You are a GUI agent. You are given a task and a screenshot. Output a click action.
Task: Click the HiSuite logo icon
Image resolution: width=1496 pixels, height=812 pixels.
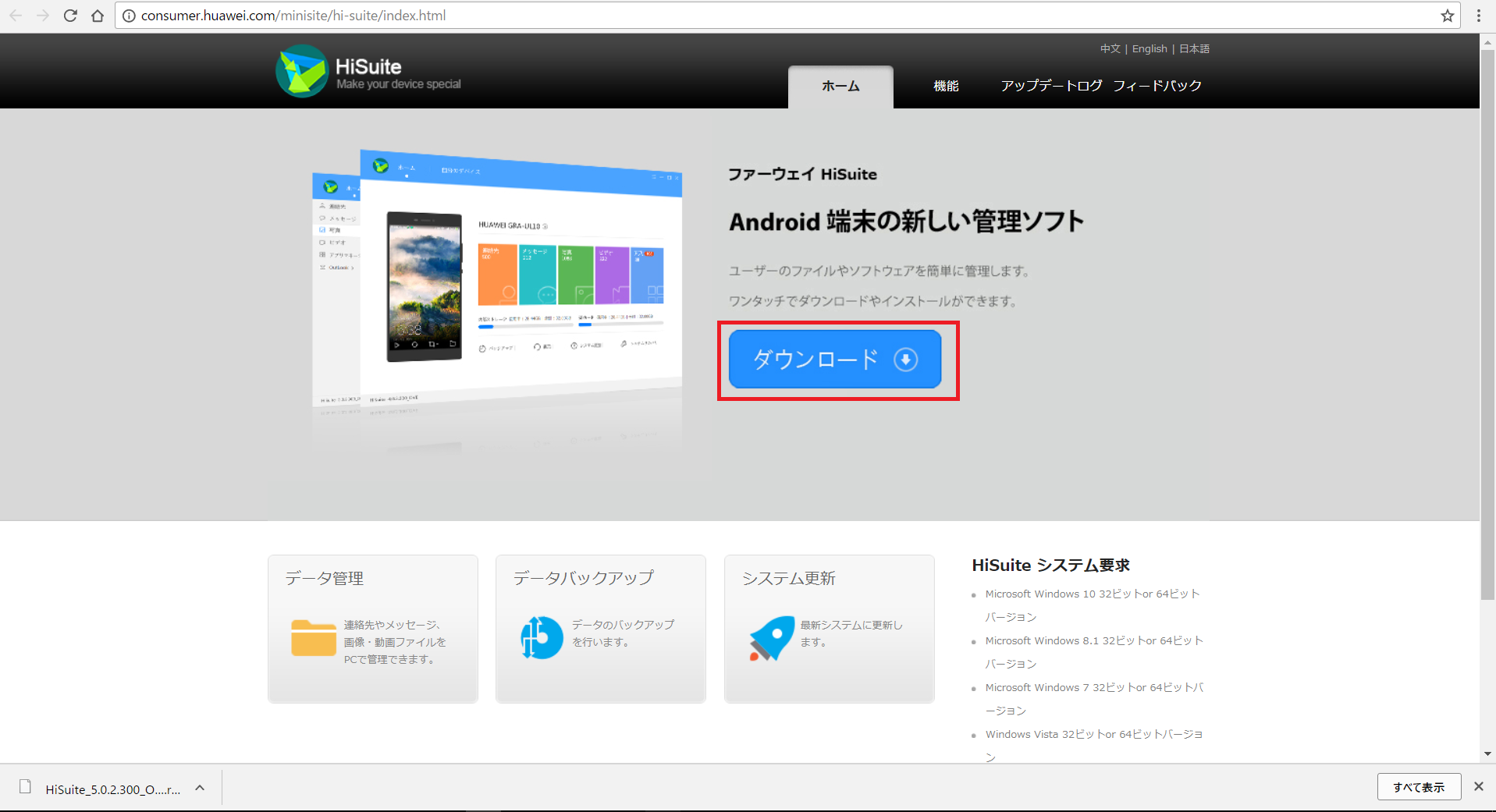pyautogui.click(x=302, y=71)
